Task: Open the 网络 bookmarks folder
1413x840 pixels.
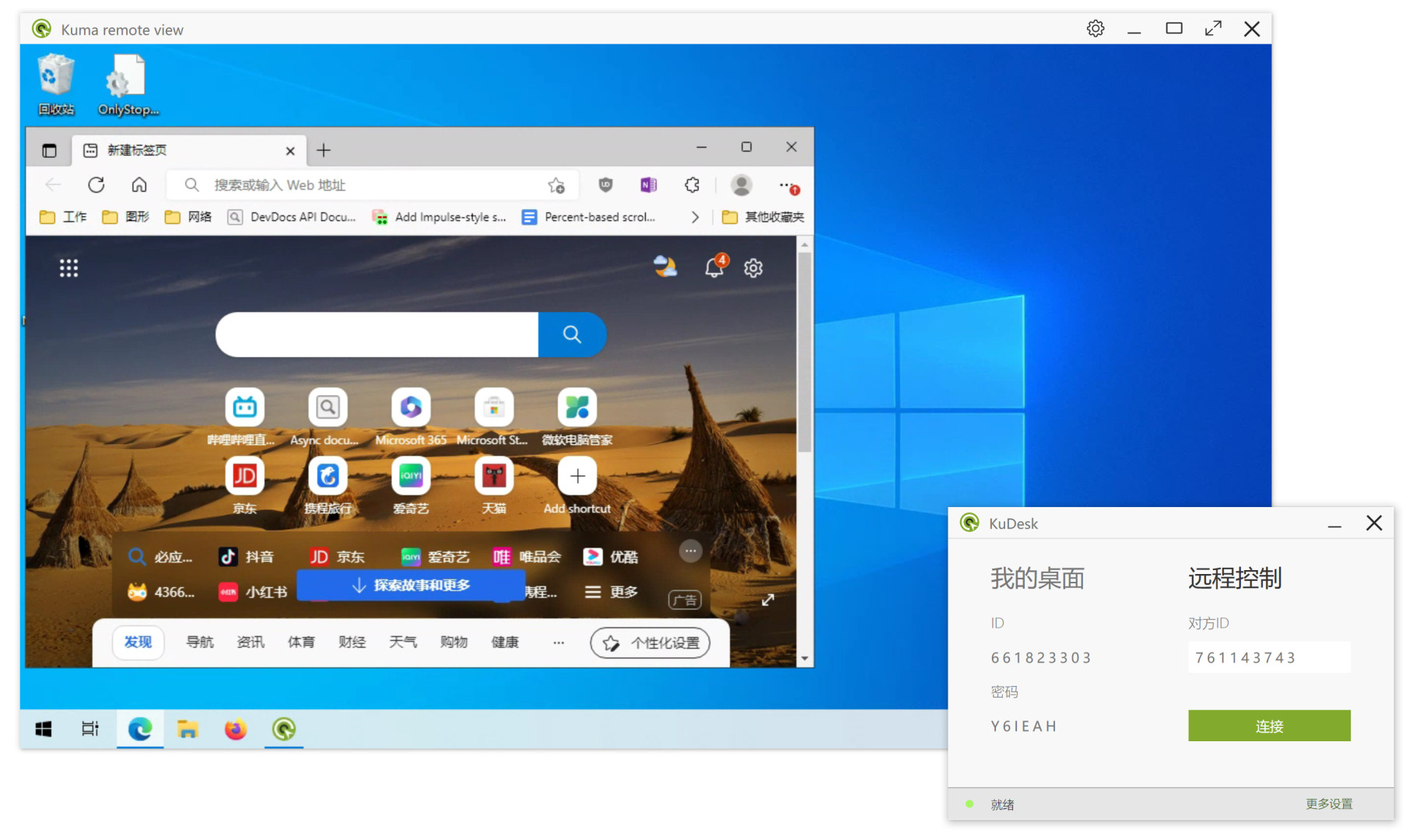Action: pos(188,217)
